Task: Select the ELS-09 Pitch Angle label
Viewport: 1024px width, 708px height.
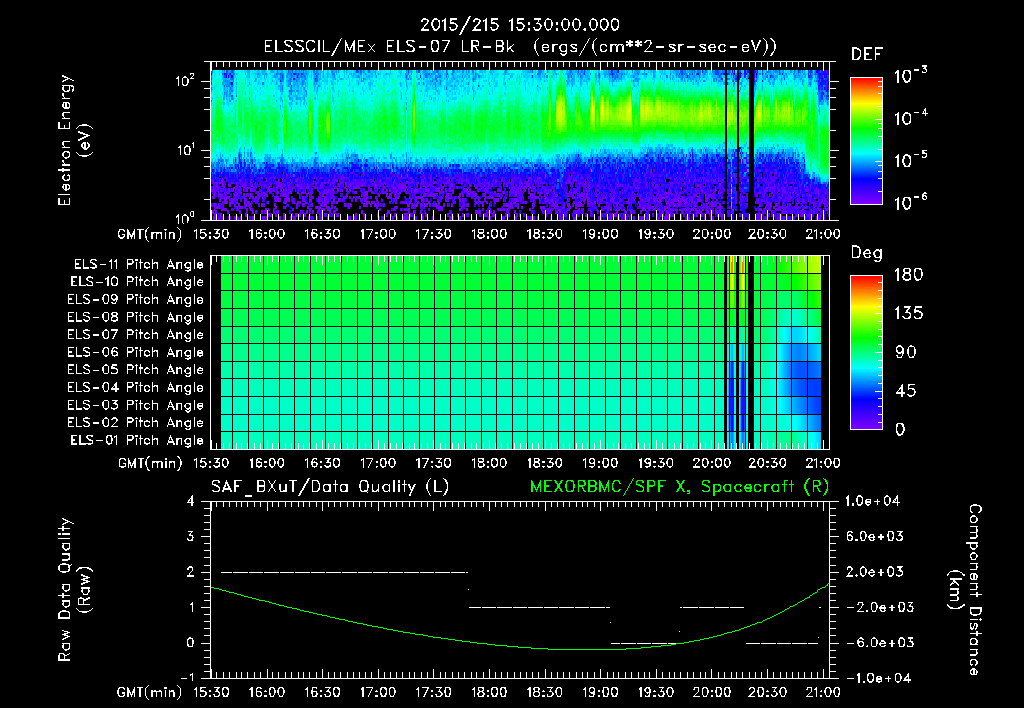Action: pyautogui.click(x=135, y=300)
